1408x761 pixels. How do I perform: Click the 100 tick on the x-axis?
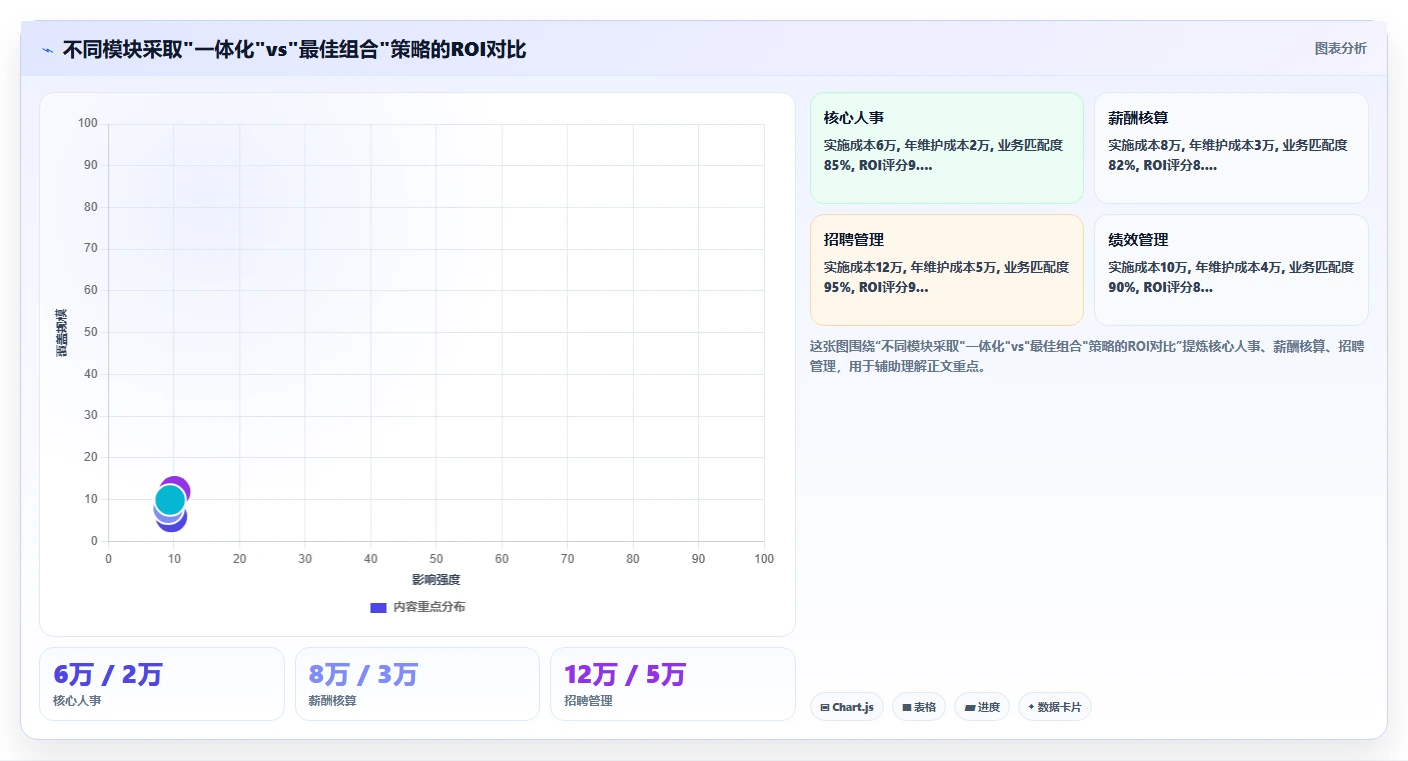[x=764, y=559]
